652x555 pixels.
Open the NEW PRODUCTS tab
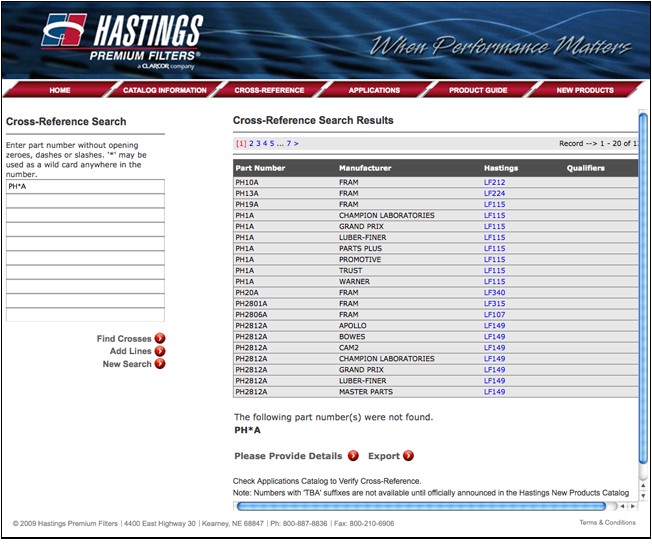tap(585, 90)
